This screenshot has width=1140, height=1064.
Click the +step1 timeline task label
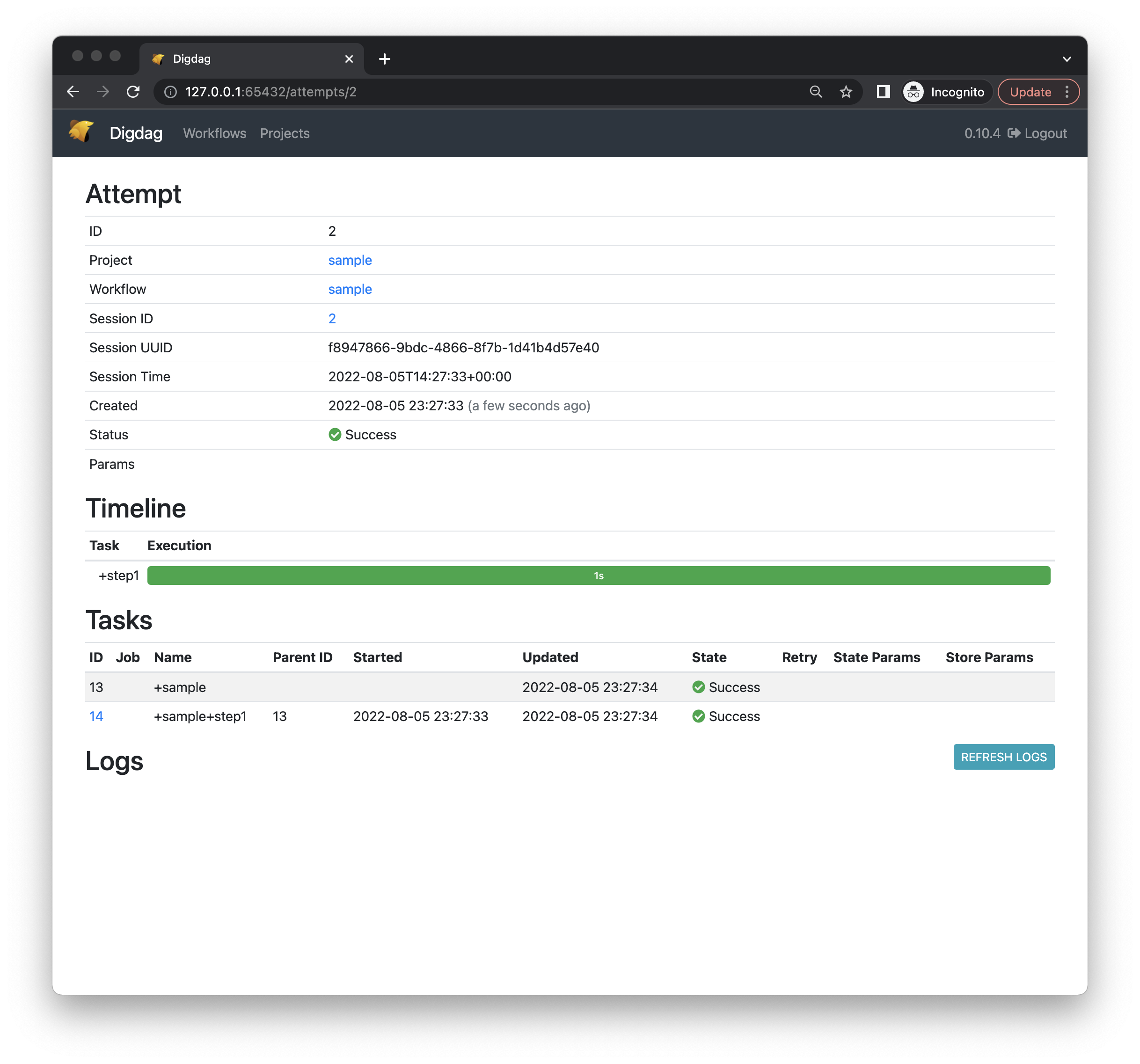(x=119, y=576)
